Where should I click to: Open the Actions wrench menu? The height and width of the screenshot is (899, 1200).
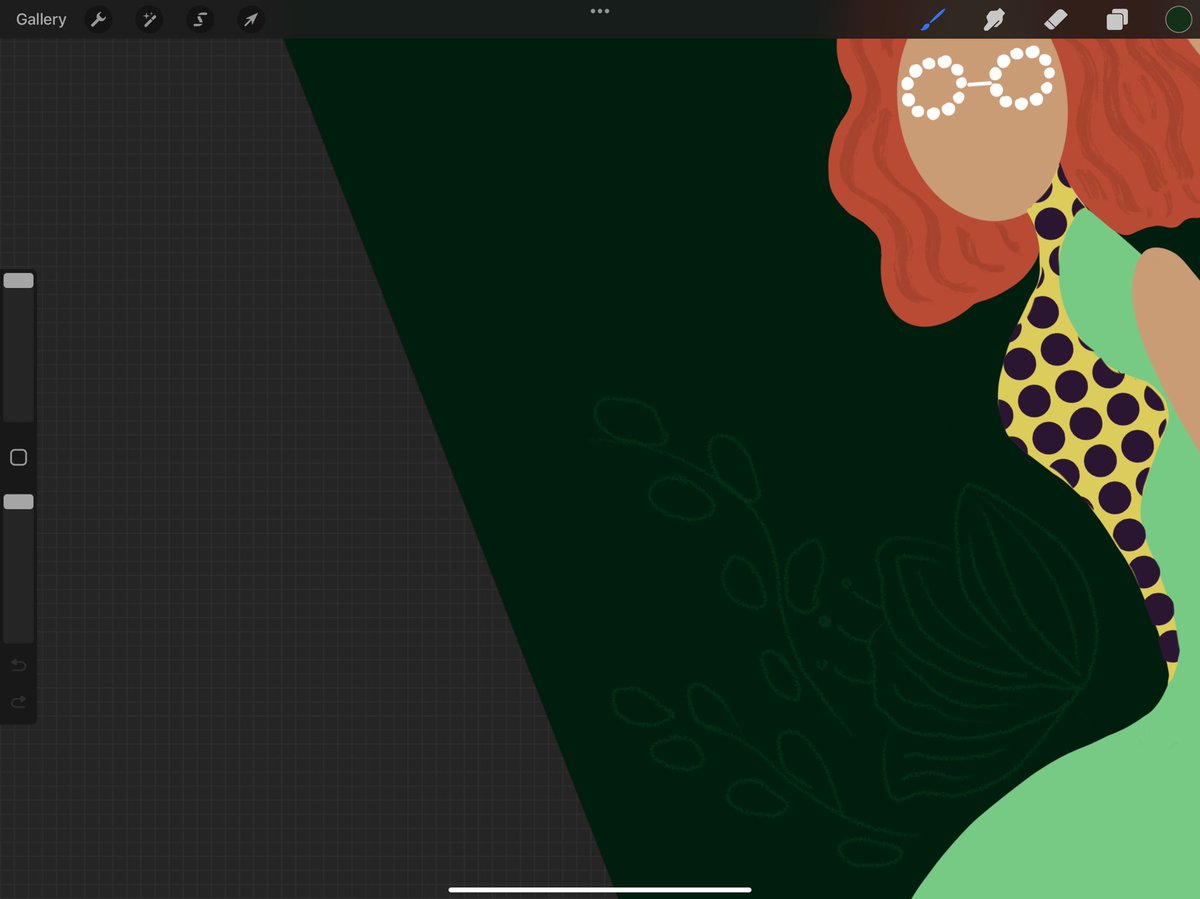point(98,19)
